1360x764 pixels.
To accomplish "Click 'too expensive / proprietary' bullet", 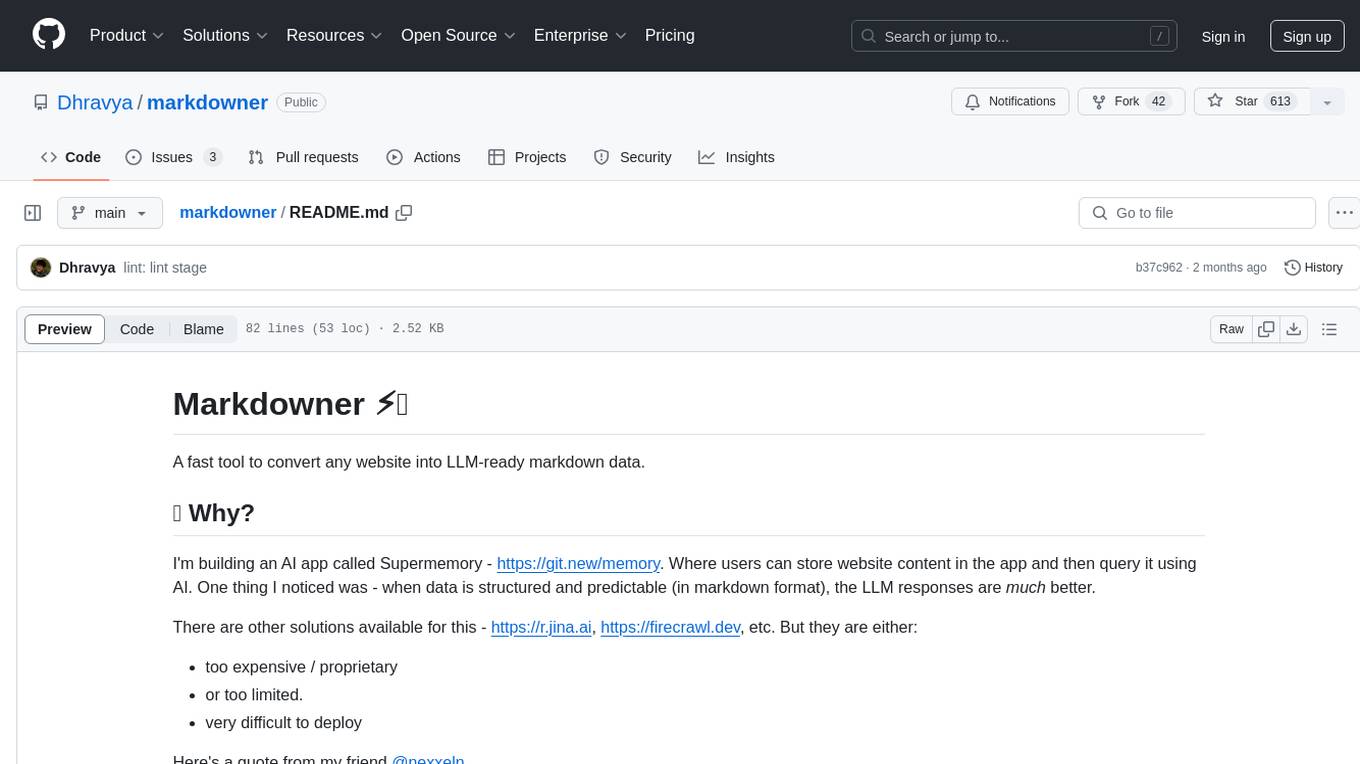I will (x=301, y=667).
